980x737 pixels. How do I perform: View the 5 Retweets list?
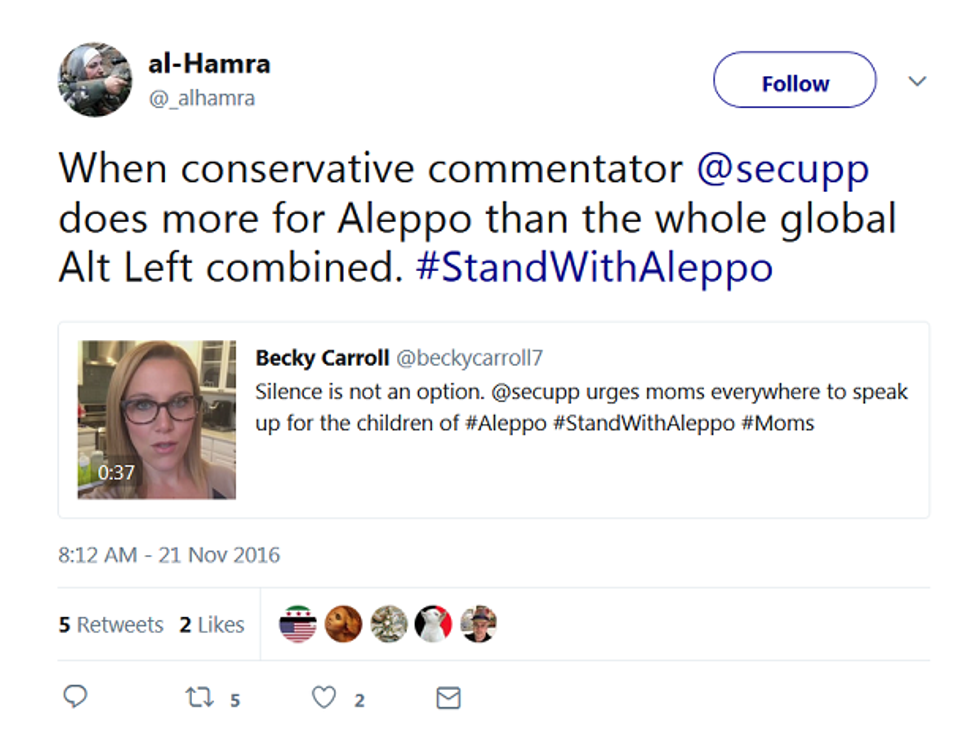110,625
